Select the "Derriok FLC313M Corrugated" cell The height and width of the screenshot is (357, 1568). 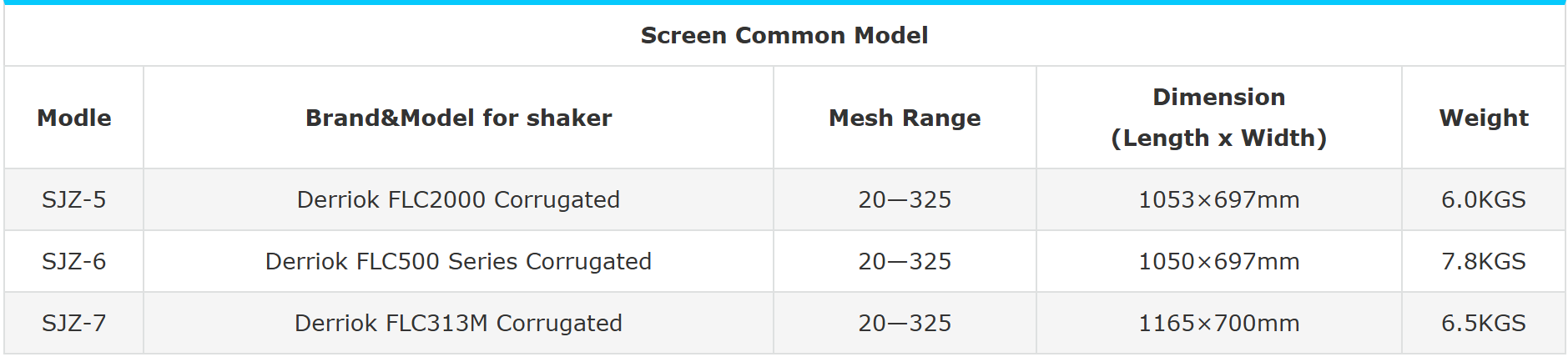458,323
